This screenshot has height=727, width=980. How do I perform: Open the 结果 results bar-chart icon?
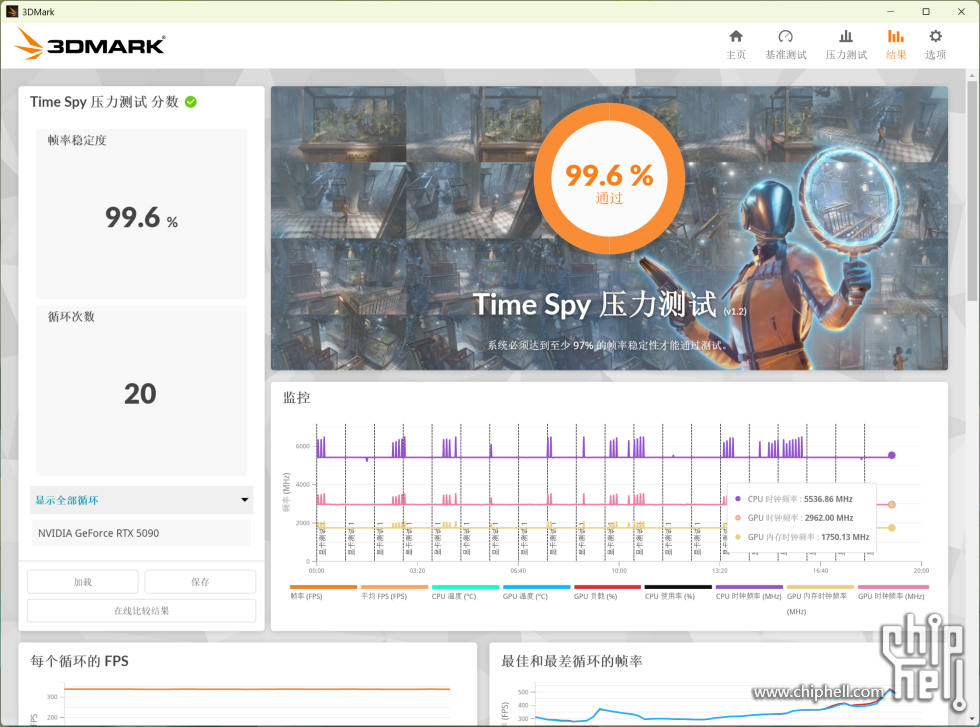pyautogui.click(x=896, y=36)
